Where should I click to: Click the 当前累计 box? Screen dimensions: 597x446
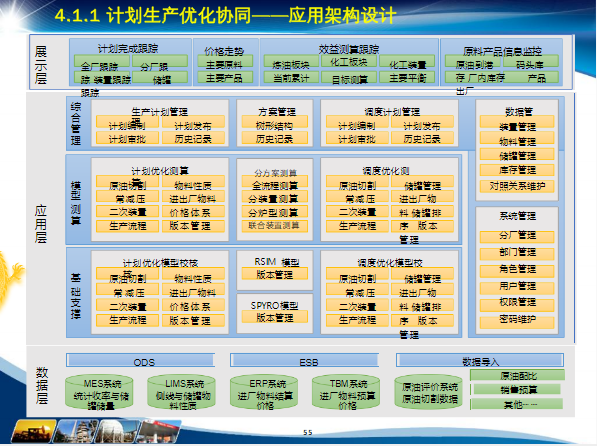(291, 78)
